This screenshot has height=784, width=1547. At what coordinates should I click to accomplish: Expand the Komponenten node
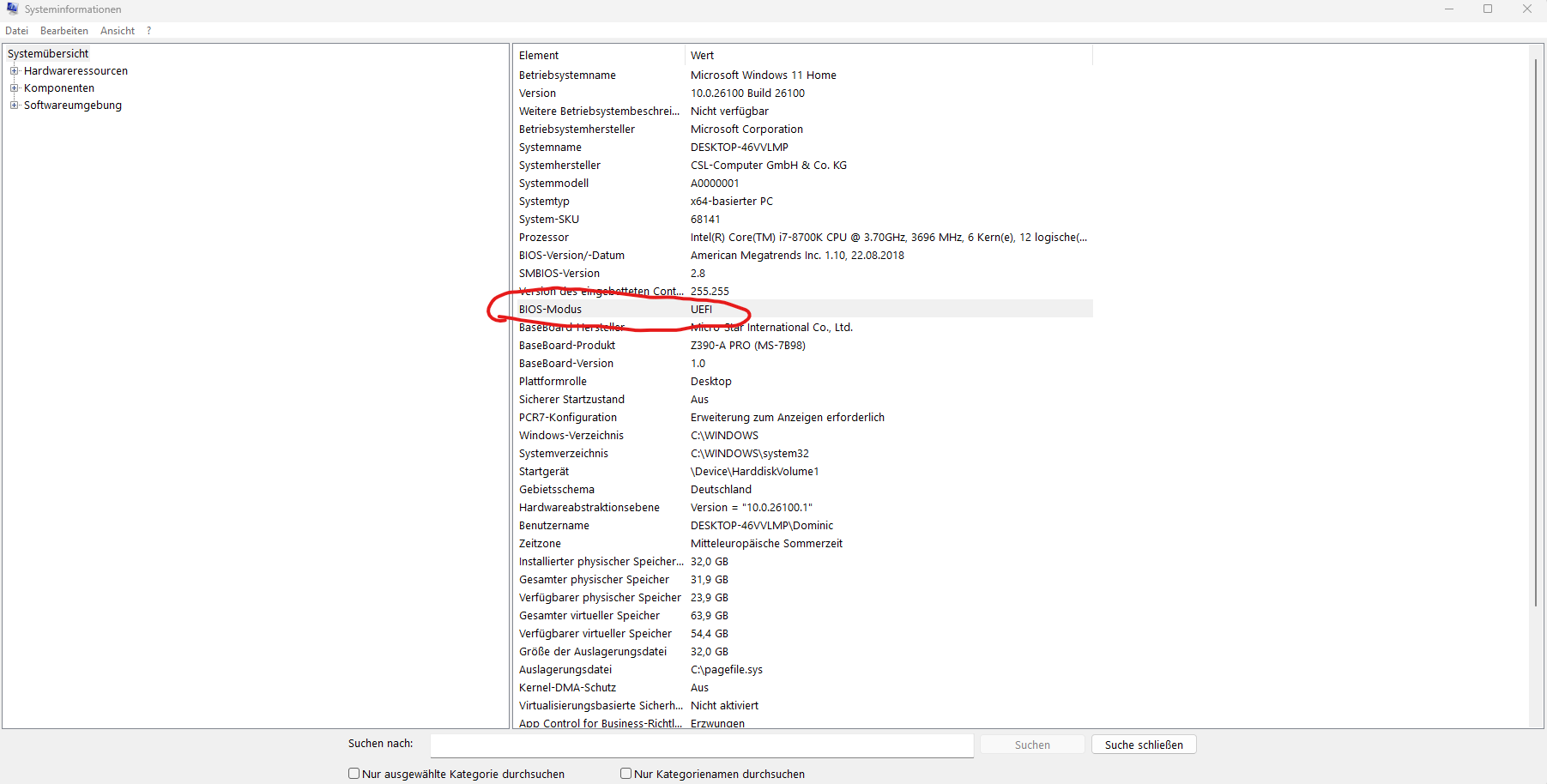(x=14, y=88)
